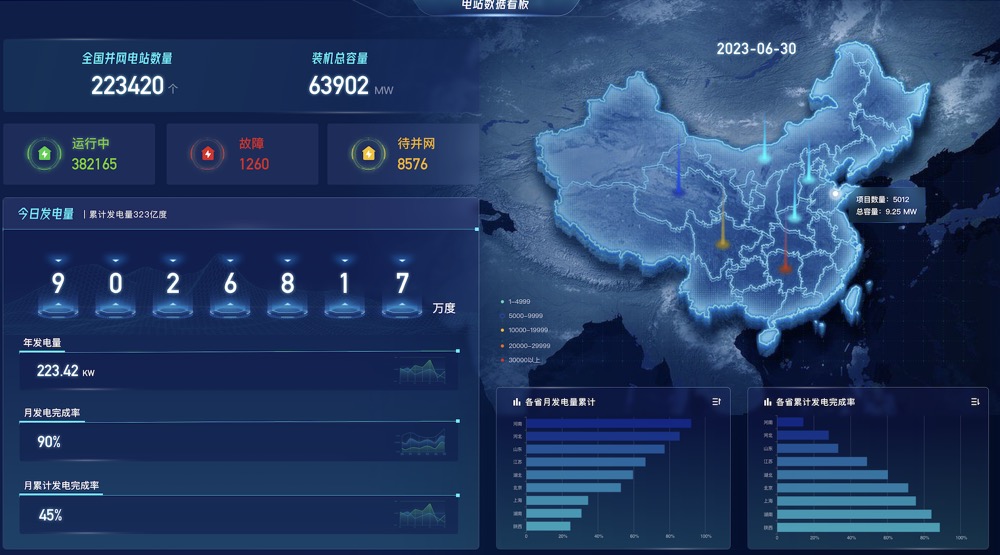Click the 2023-06-30 date label
The width and height of the screenshot is (1000, 555).
(756, 49)
